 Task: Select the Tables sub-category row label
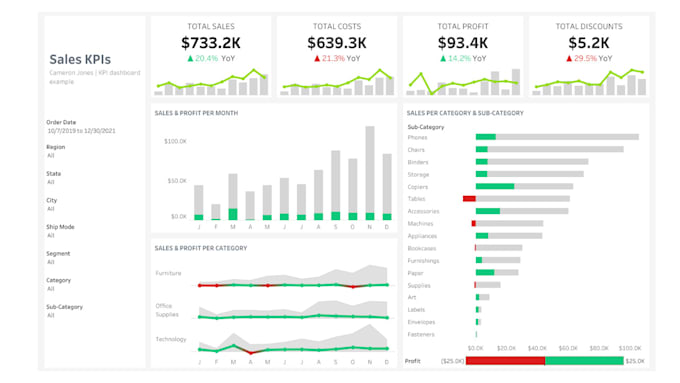pyautogui.click(x=416, y=199)
